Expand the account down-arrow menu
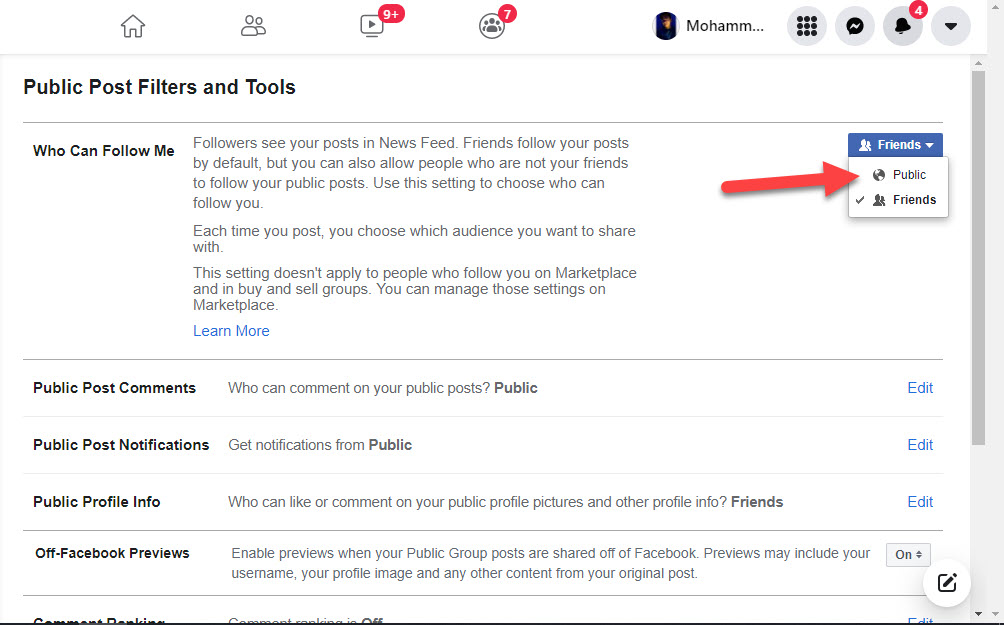 tap(950, 27)
